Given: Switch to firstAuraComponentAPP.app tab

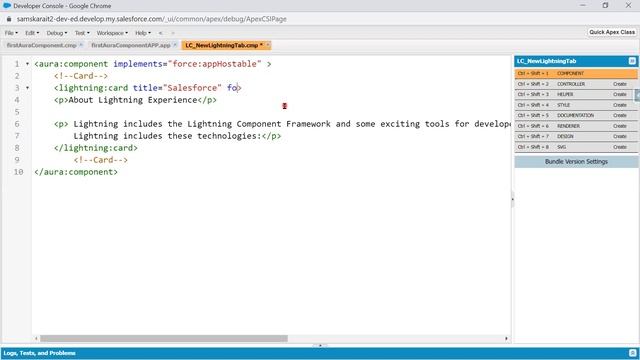Looking at the screenshot, I should click(131, 45).
